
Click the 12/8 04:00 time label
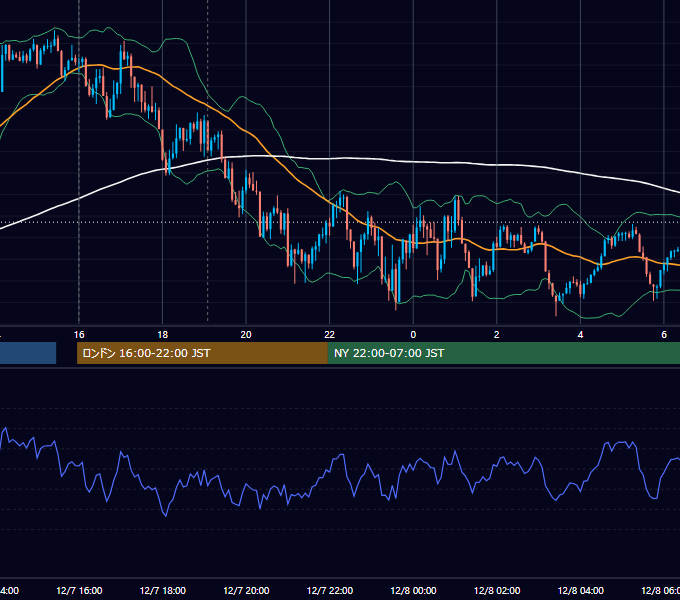click(x=581, y=590)
